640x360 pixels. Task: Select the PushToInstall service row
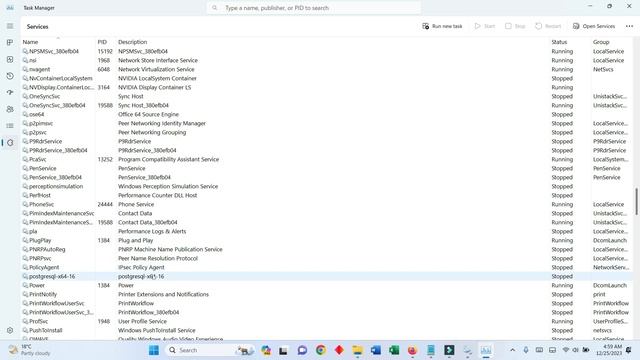click(327, 330)
